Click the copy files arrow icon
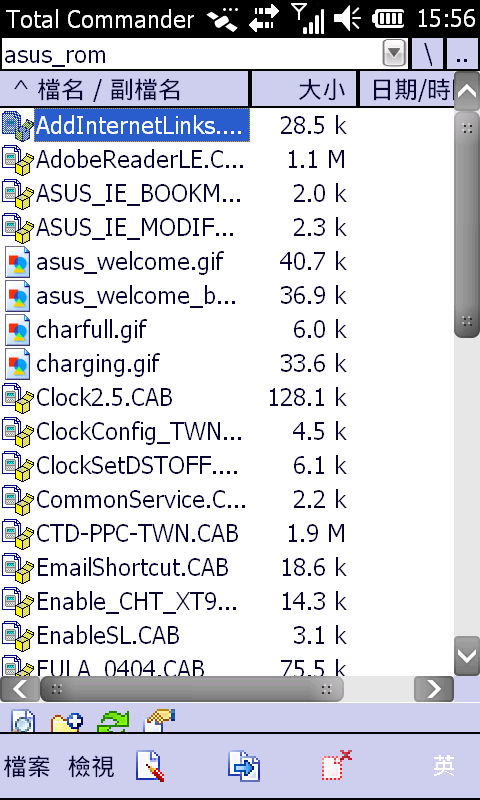 pos(244,766)
